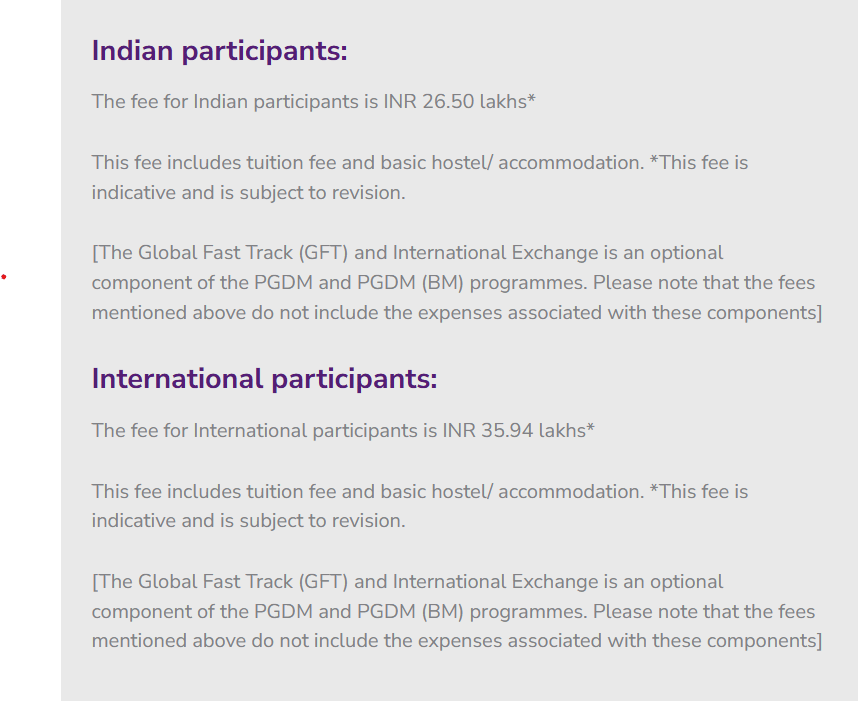Screen dimensions: 858x701
Task: Click the "INR 26.50 lakhs*" fee amount
Action: (460, 102)
